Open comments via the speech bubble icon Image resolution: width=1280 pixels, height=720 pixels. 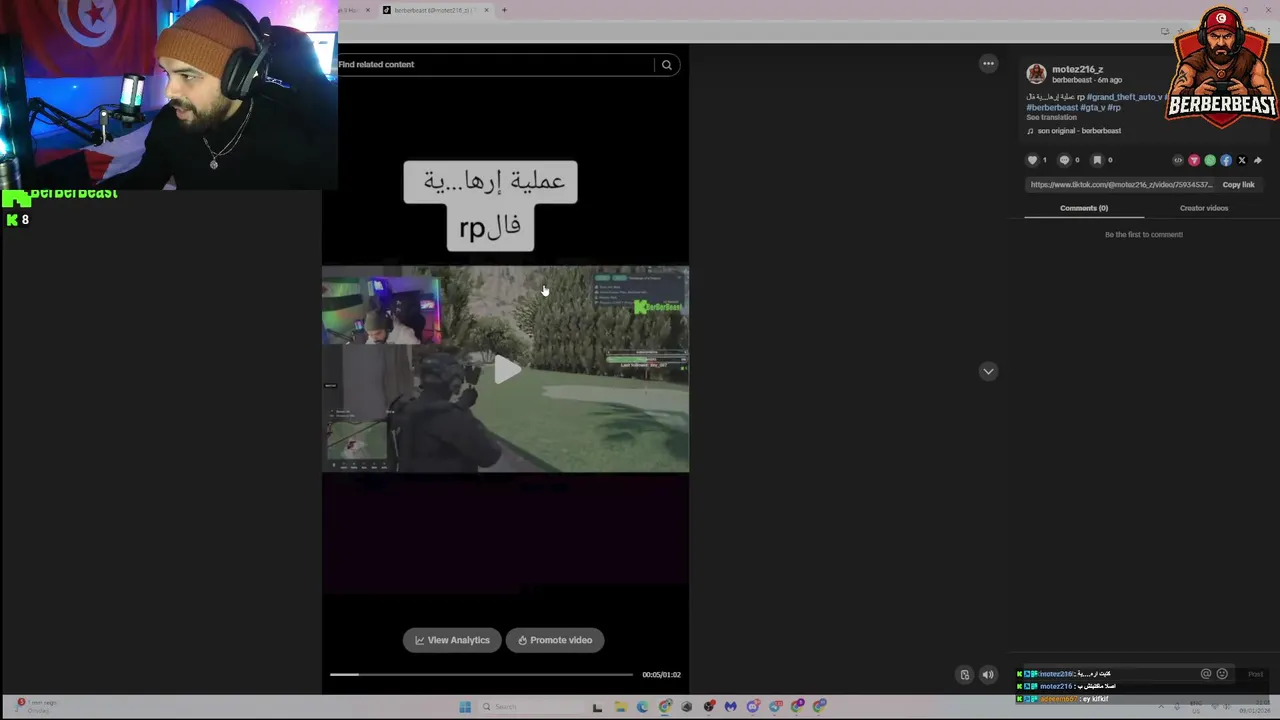tap(1064, 160)
